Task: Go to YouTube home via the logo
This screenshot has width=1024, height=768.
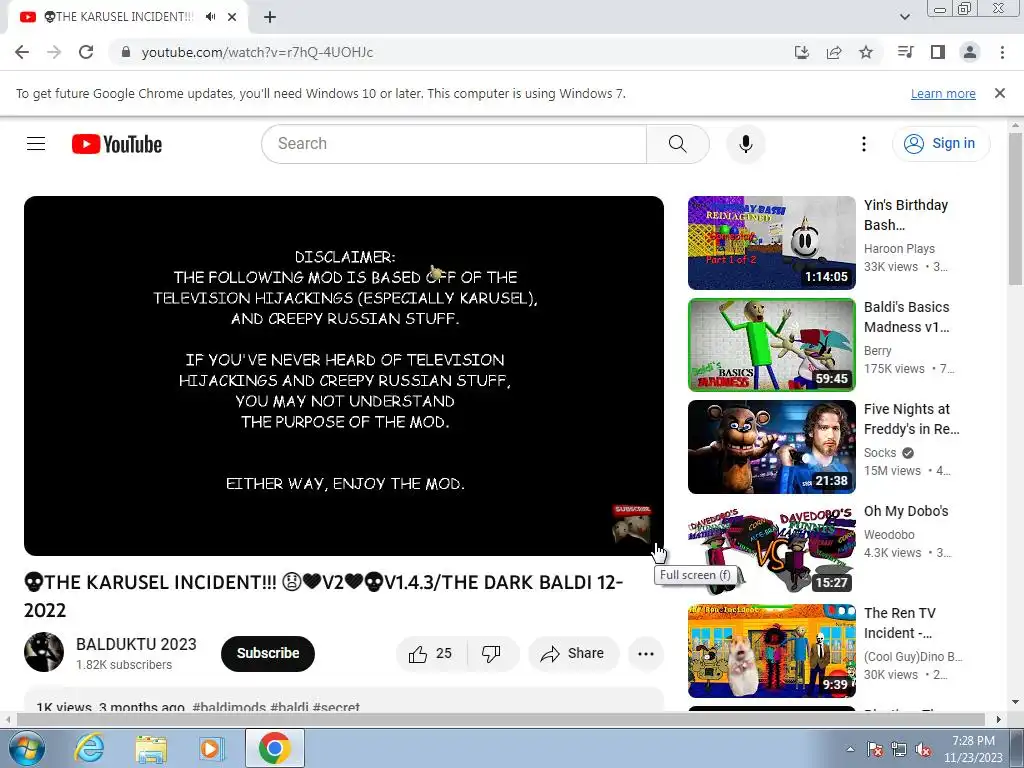Action: [117, 144]
